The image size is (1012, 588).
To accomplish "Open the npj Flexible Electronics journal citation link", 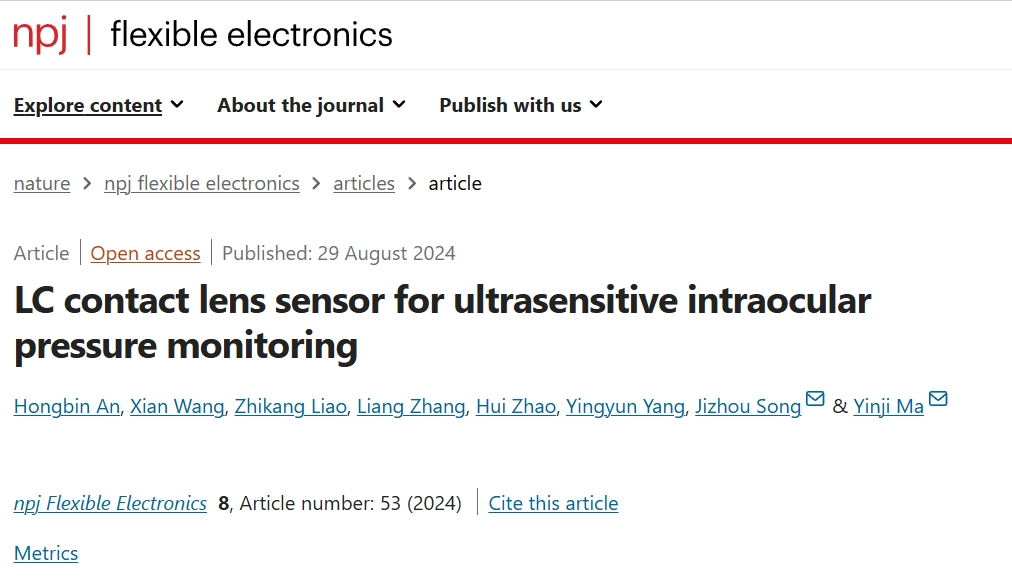I will [x=111, y=504].
